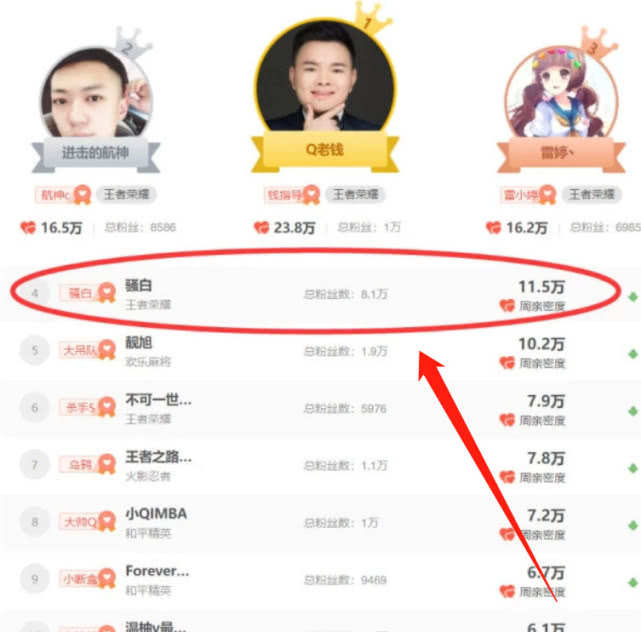The width and height of the screenshot is (641, 632).
Task: Select the 王者荣耀 tag under 进击的航神
Action: [x=126, y=194]
